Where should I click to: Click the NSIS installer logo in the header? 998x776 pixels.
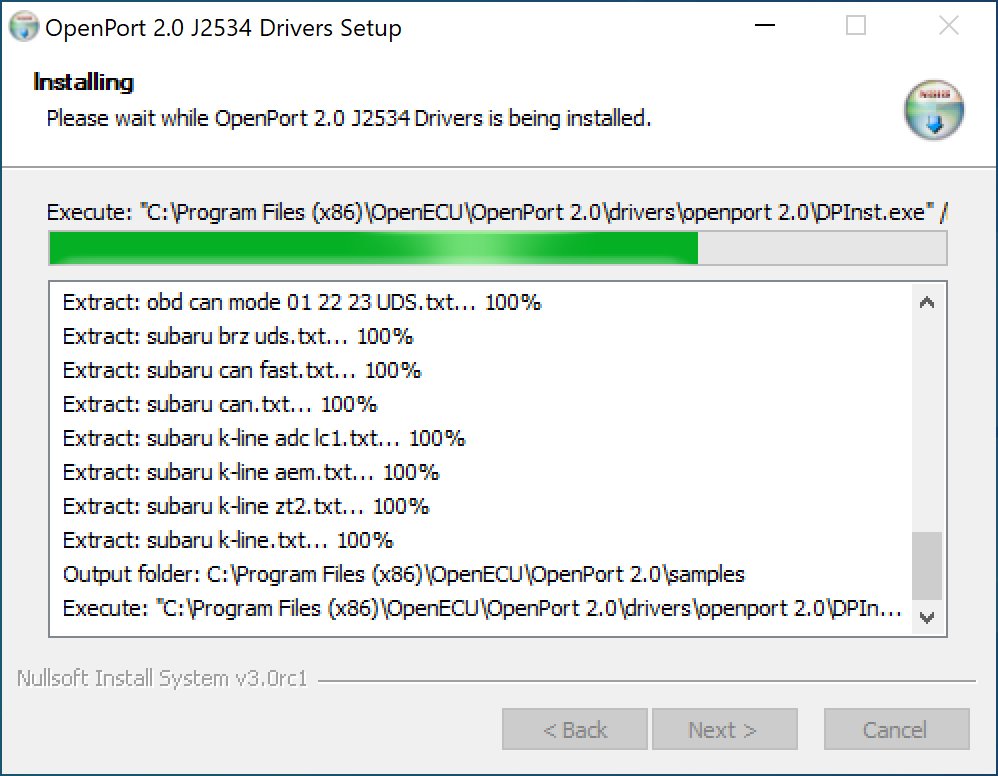934,110
